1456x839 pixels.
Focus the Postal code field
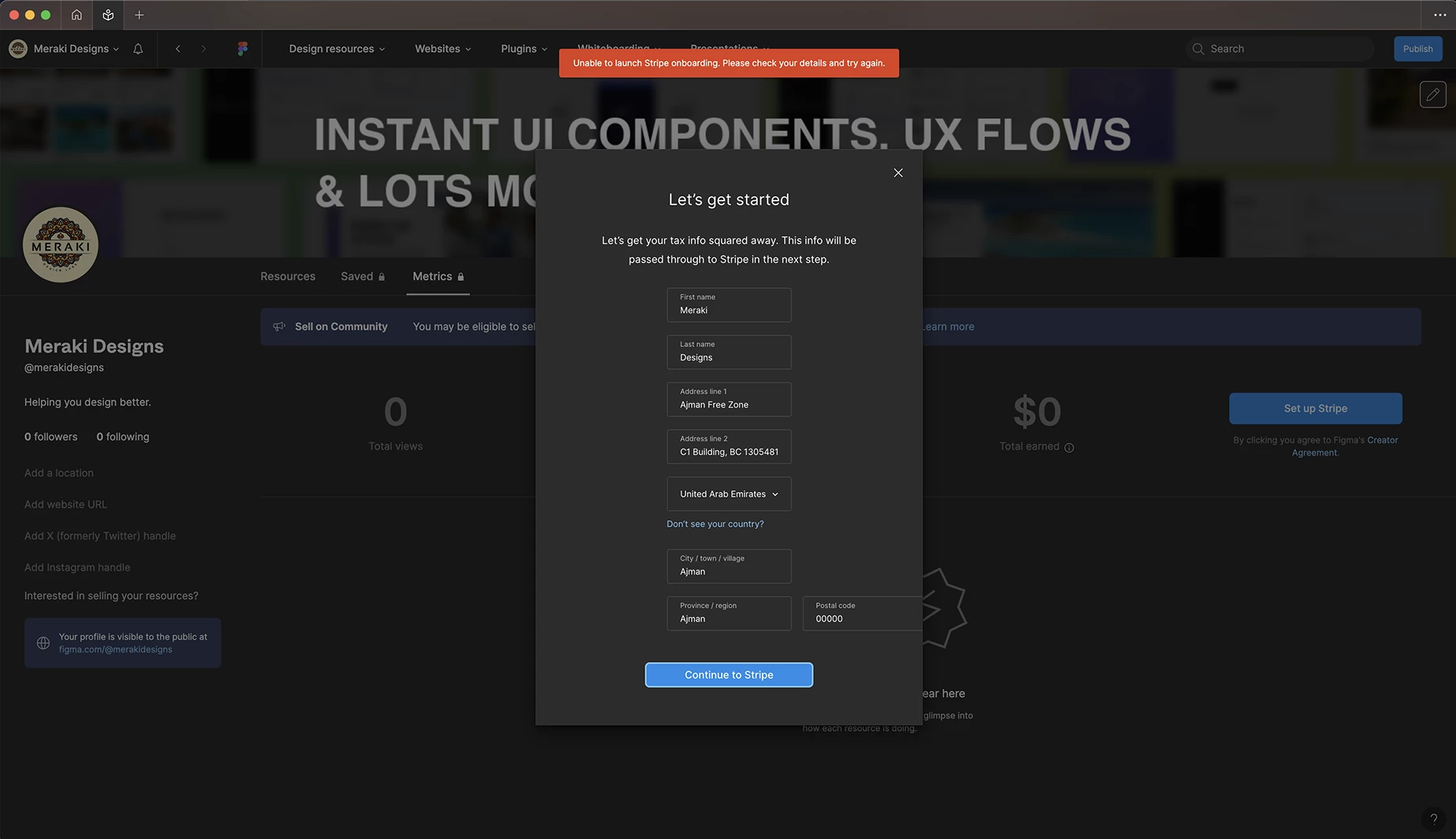(863, 613)
